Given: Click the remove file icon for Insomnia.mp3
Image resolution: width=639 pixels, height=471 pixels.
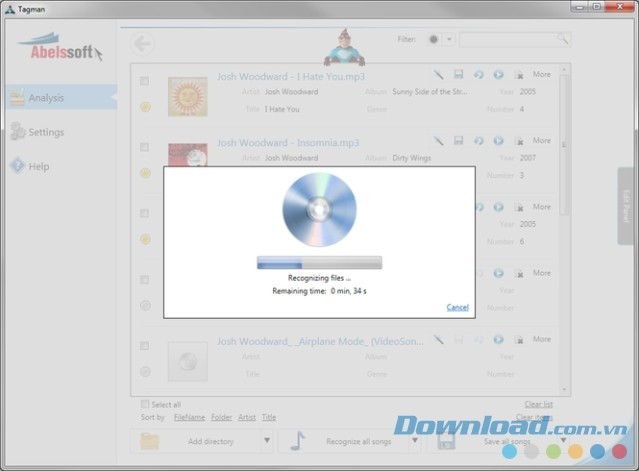Looking at the screenshot, I should pos(518,141).
